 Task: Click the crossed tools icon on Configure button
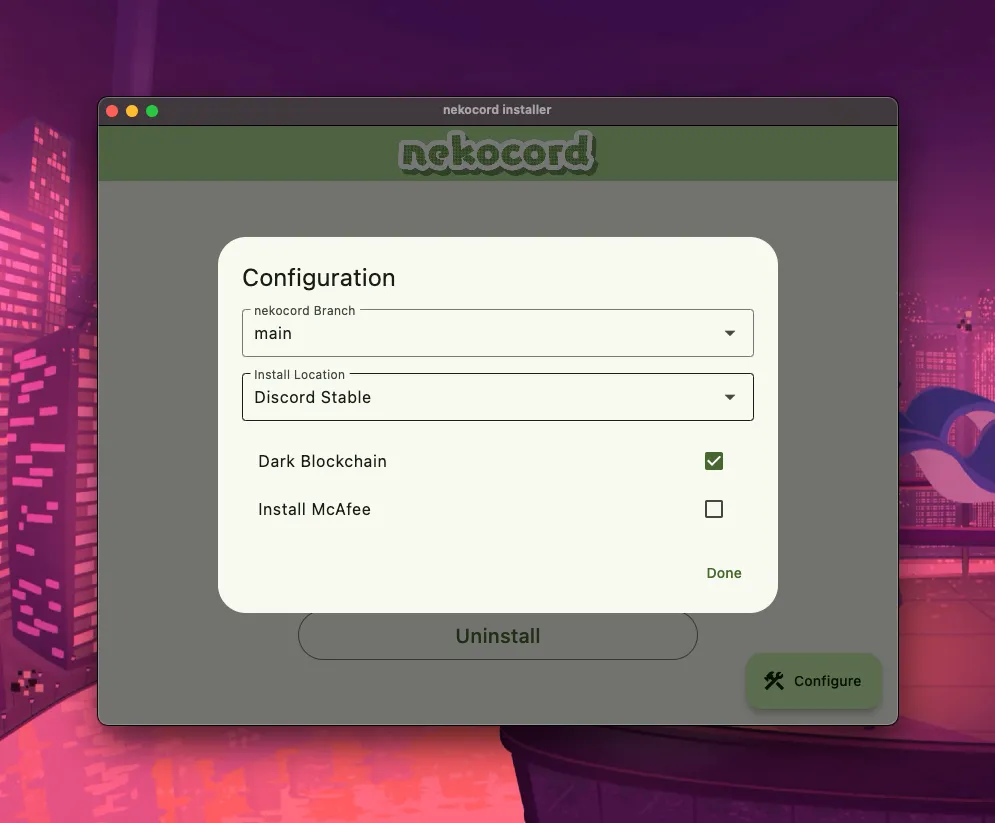pos(772,681)
